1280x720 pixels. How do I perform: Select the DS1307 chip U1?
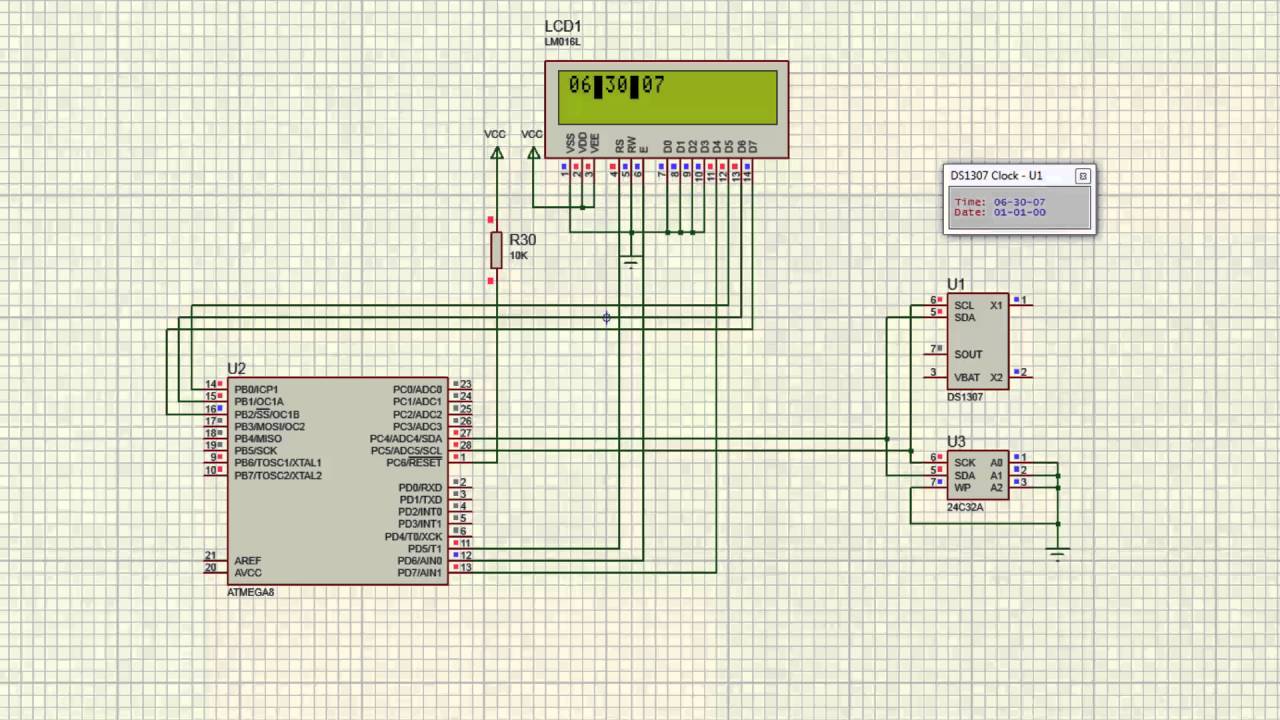click(963, 341)
